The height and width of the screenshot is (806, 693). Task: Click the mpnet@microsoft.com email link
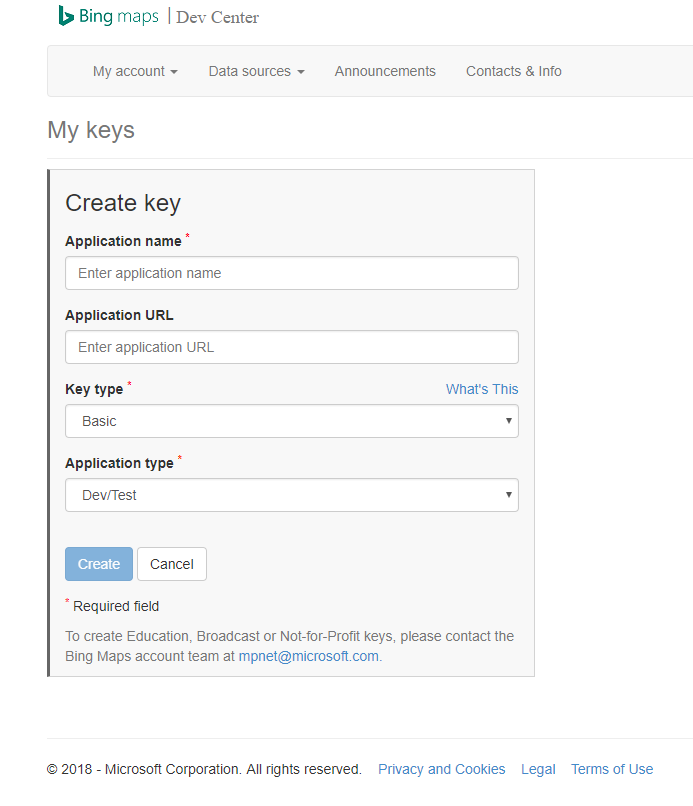click(x=308, y=656)
